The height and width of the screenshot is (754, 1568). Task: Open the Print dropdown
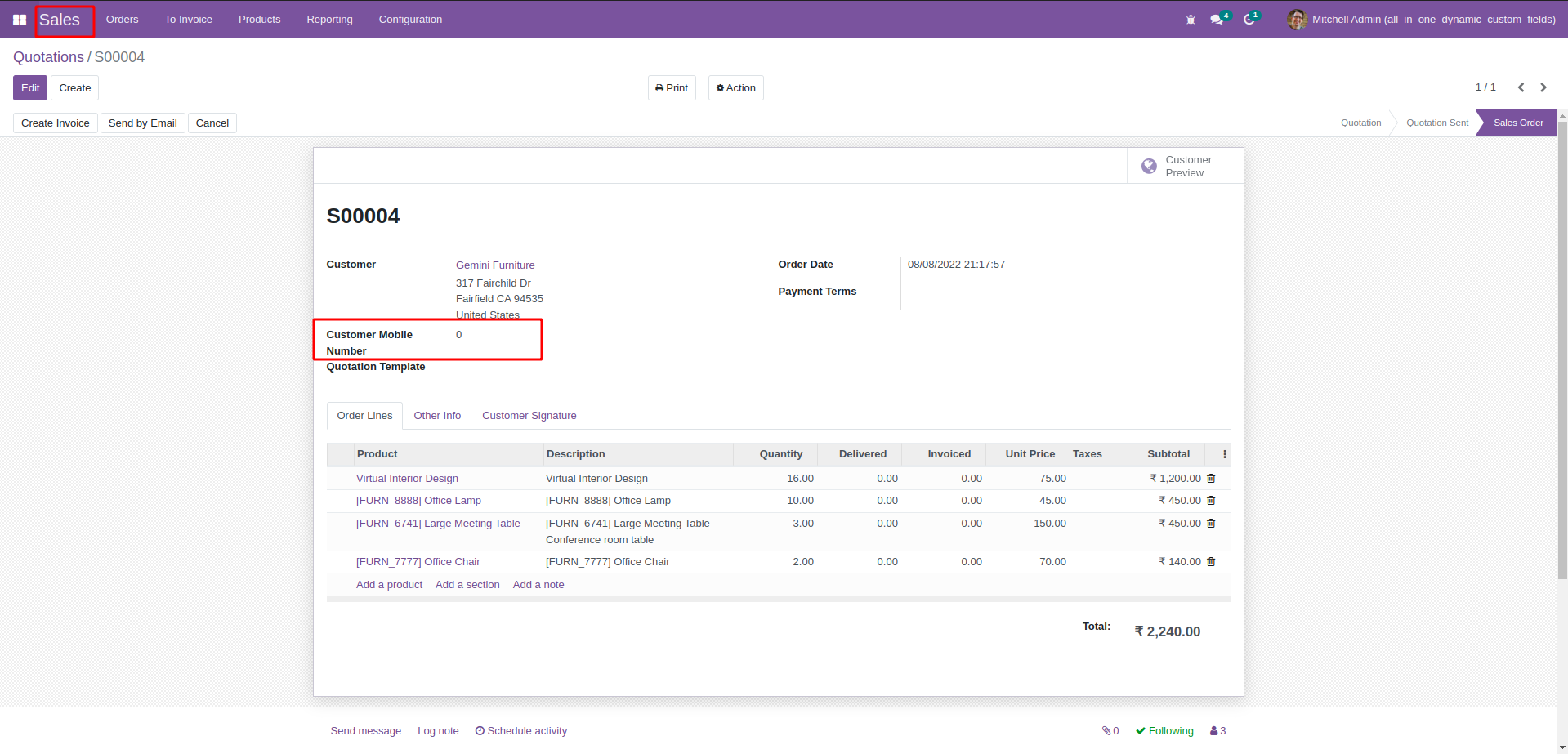coord(672,88)
